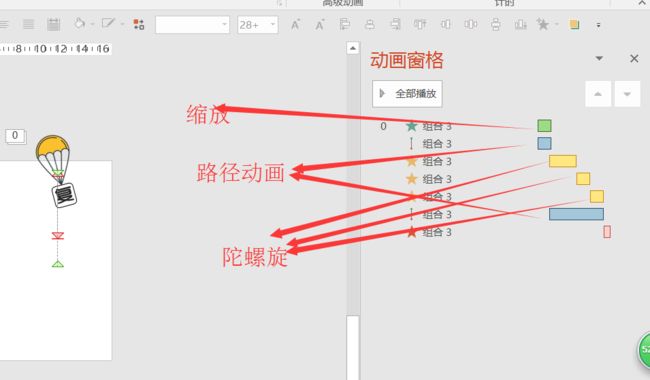Viewport: 650px width, 380px height.
Task: Click the animation order tag 0 beside the slide
Action: 15,136
